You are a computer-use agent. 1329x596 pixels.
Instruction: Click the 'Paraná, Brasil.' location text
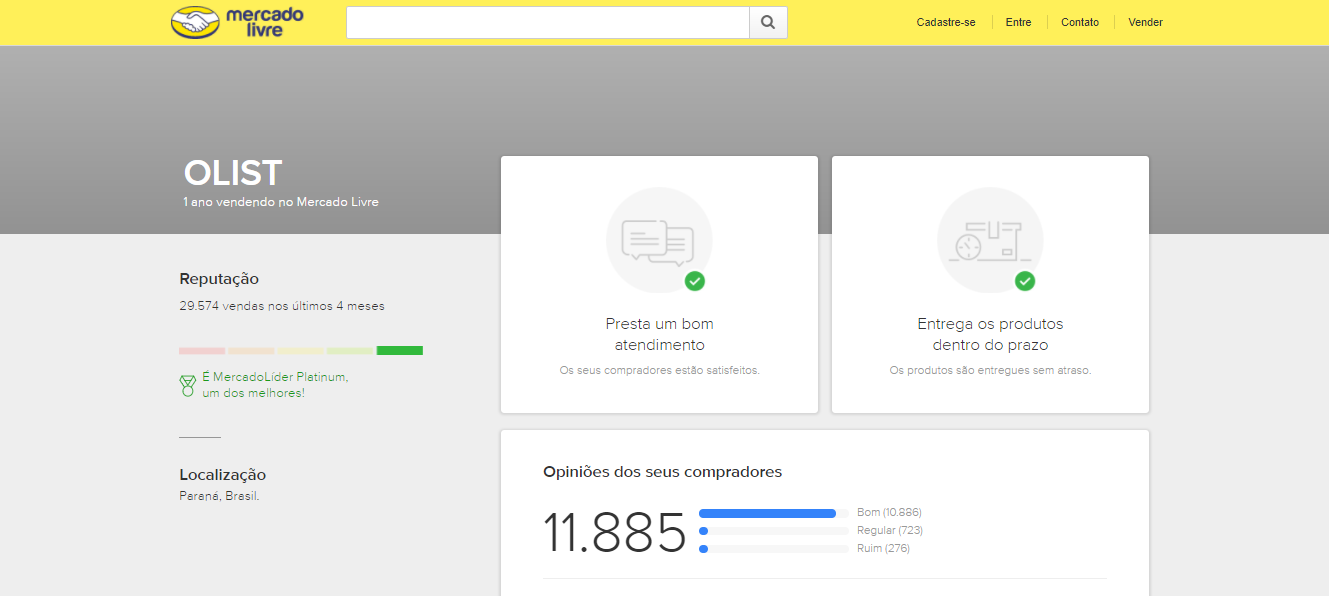tap(219, 496)
